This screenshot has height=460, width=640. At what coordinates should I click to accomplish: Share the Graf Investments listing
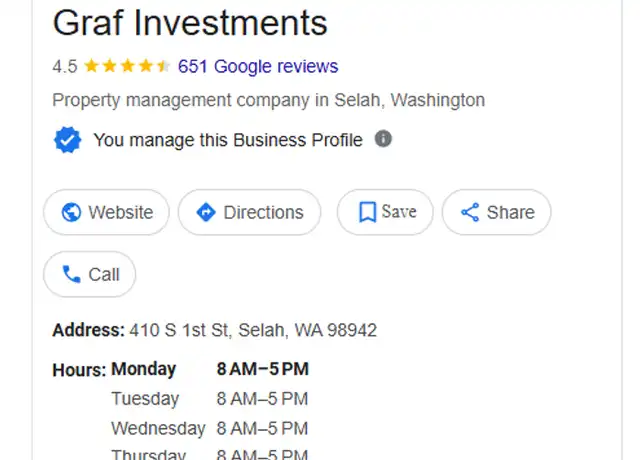(x=496, y=212)
